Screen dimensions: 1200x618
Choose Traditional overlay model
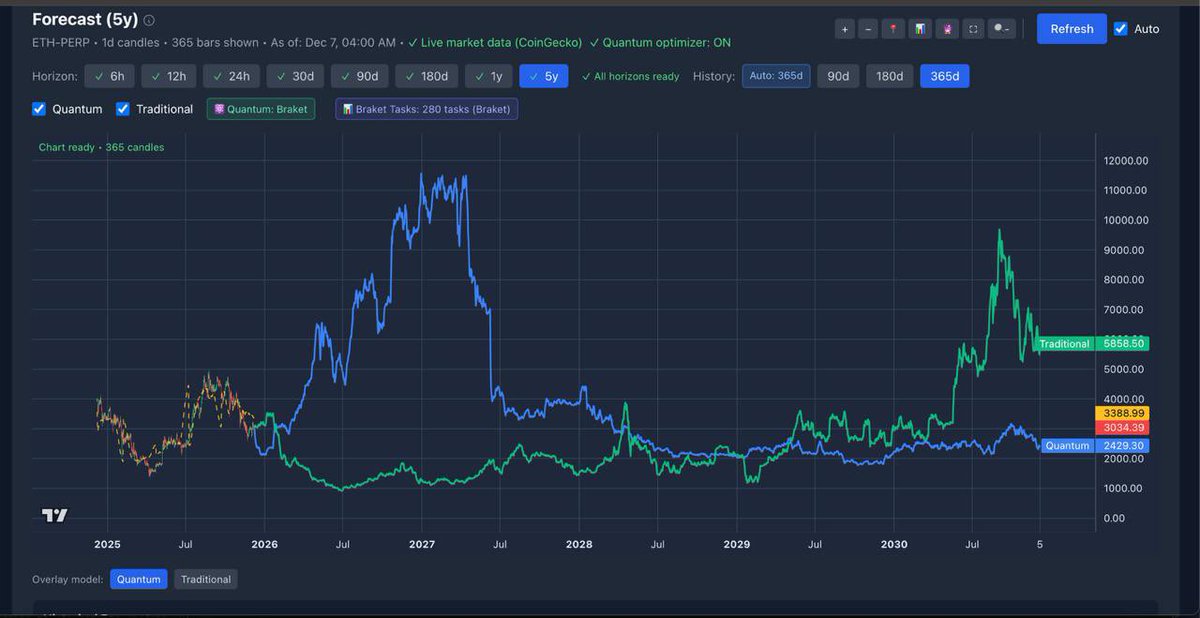pyautogui.click(x=206, y=579)
